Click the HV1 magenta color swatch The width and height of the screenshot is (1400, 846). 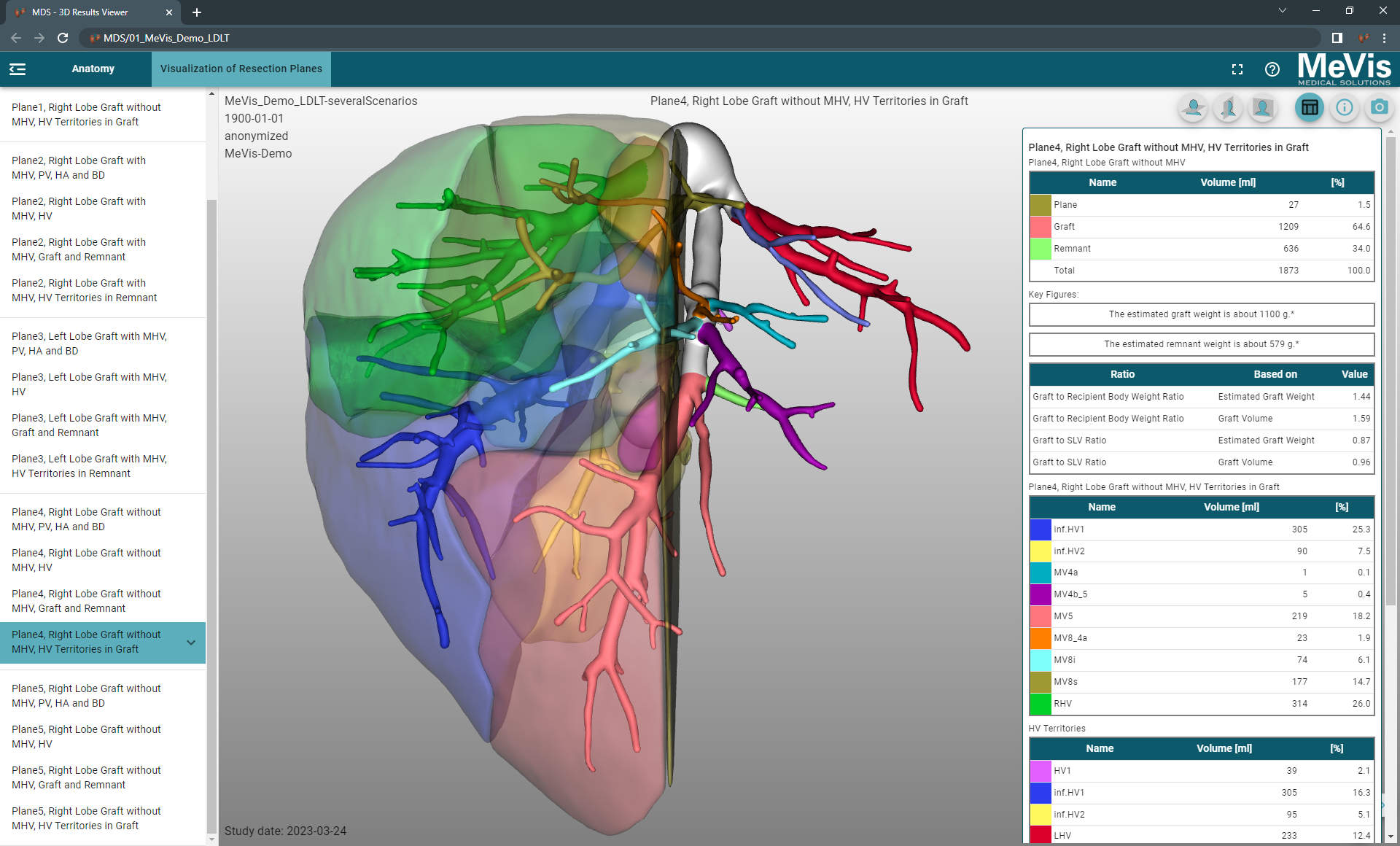click(x=1041, y=771)
